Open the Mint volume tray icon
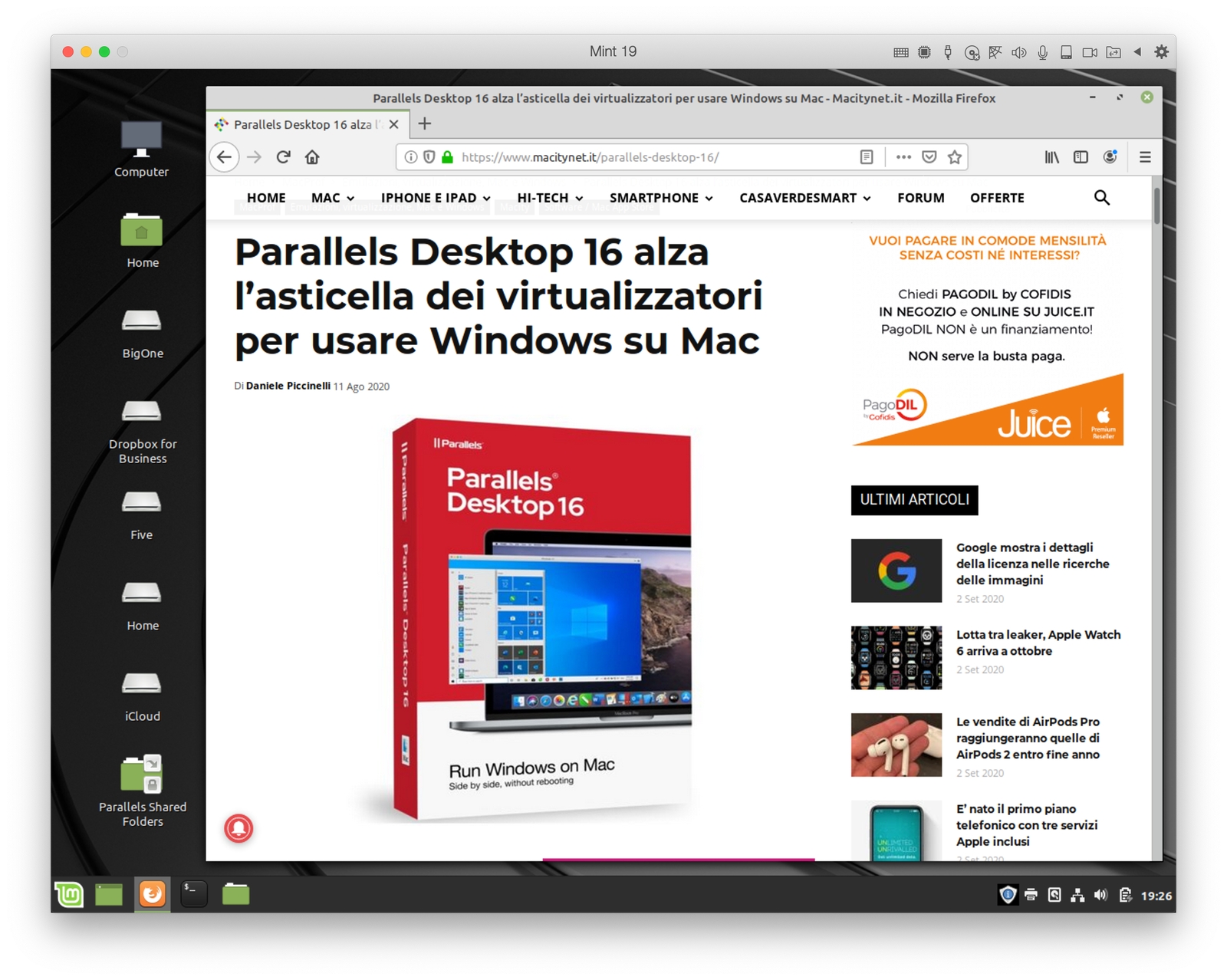This screenshot has width=1227, height=980. pyautogui.click(x=1100, y=895)
